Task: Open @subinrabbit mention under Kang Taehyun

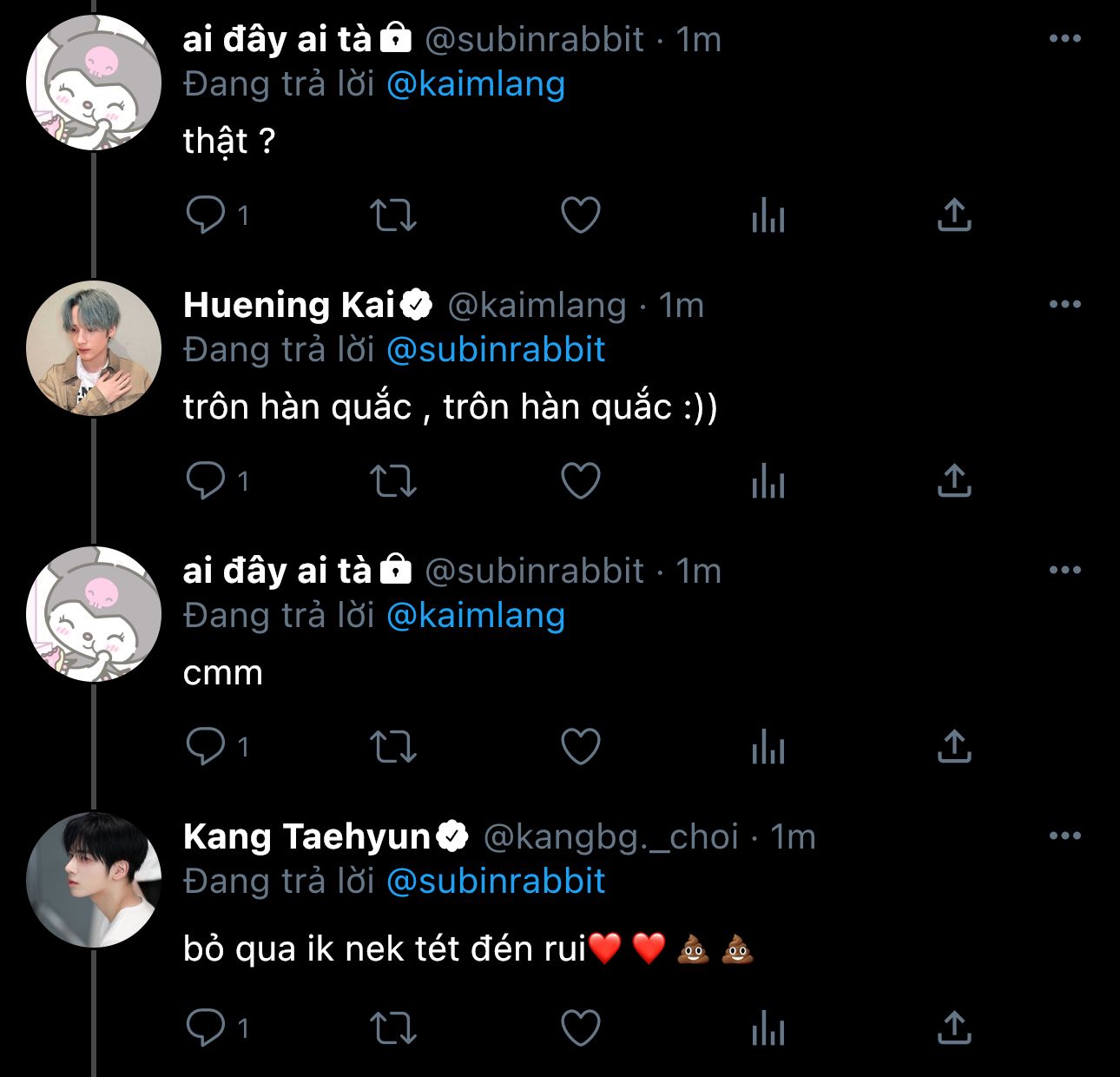Action: point(496,882)
